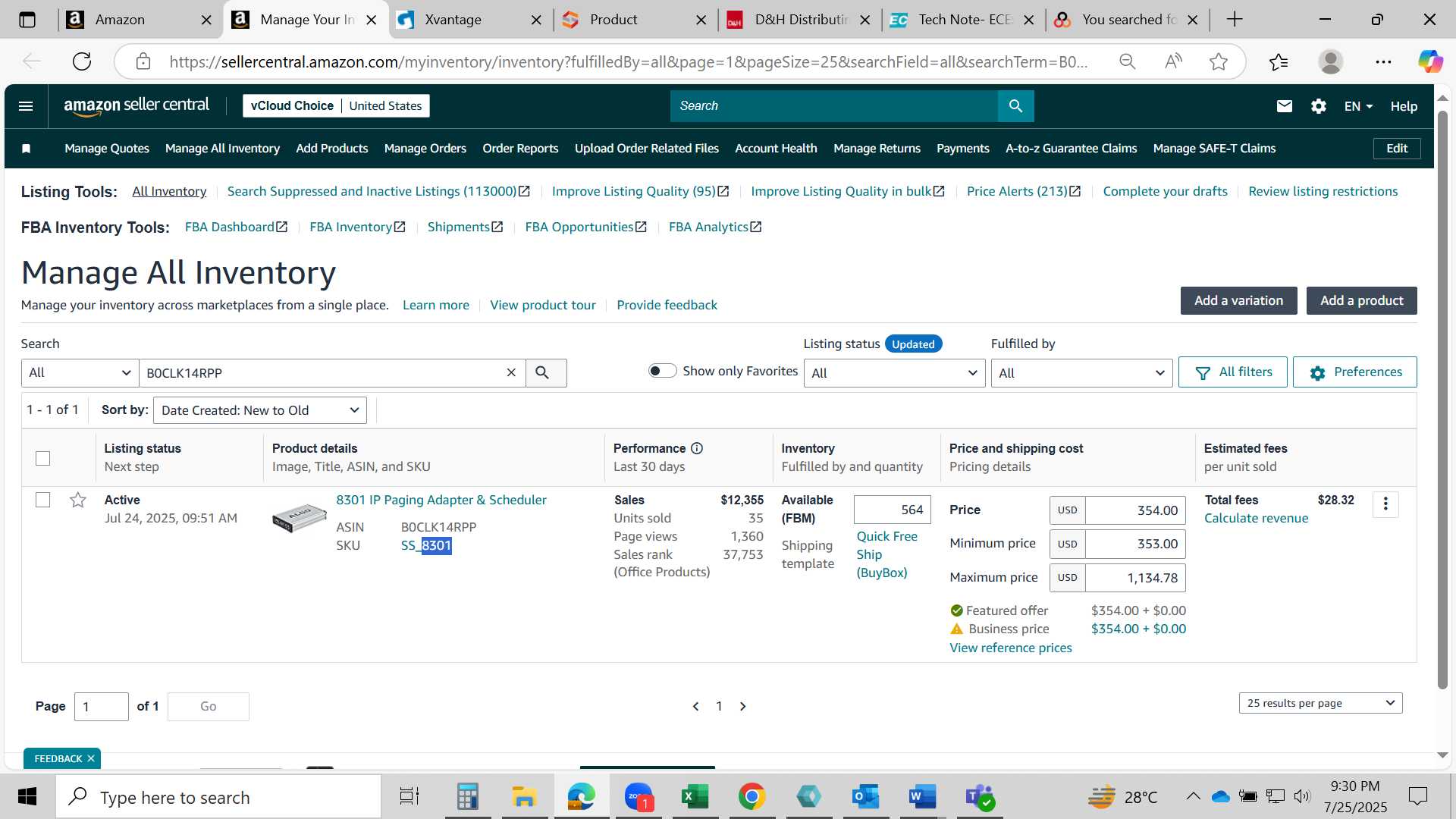Favorite the 8301 IP Paging Adapter listing star
Viewport: 1456px width, 819px height.
pos(77,500)
